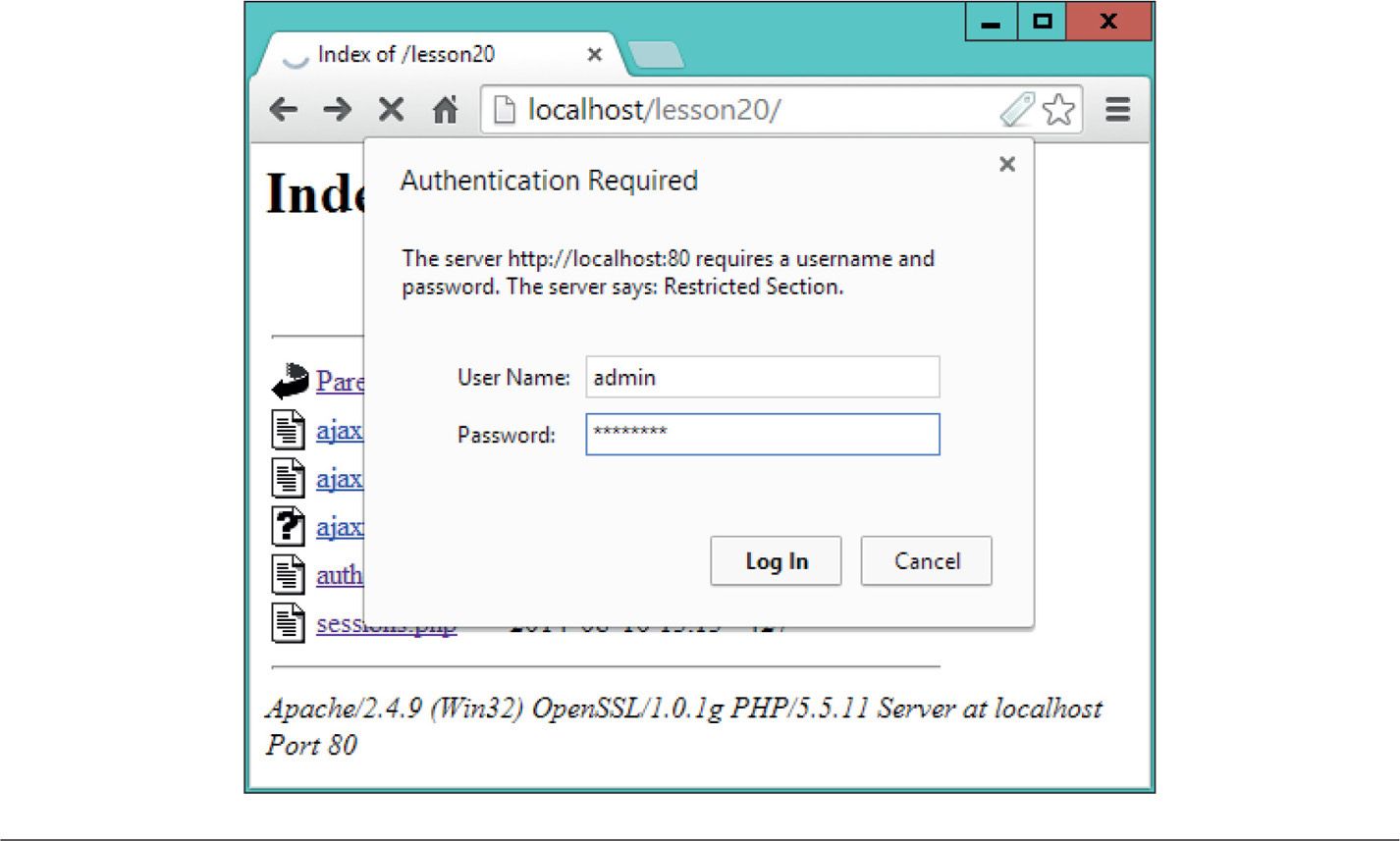Go back with the browser back arrow
The image size is (1400, 841).
tap(284, 110)
